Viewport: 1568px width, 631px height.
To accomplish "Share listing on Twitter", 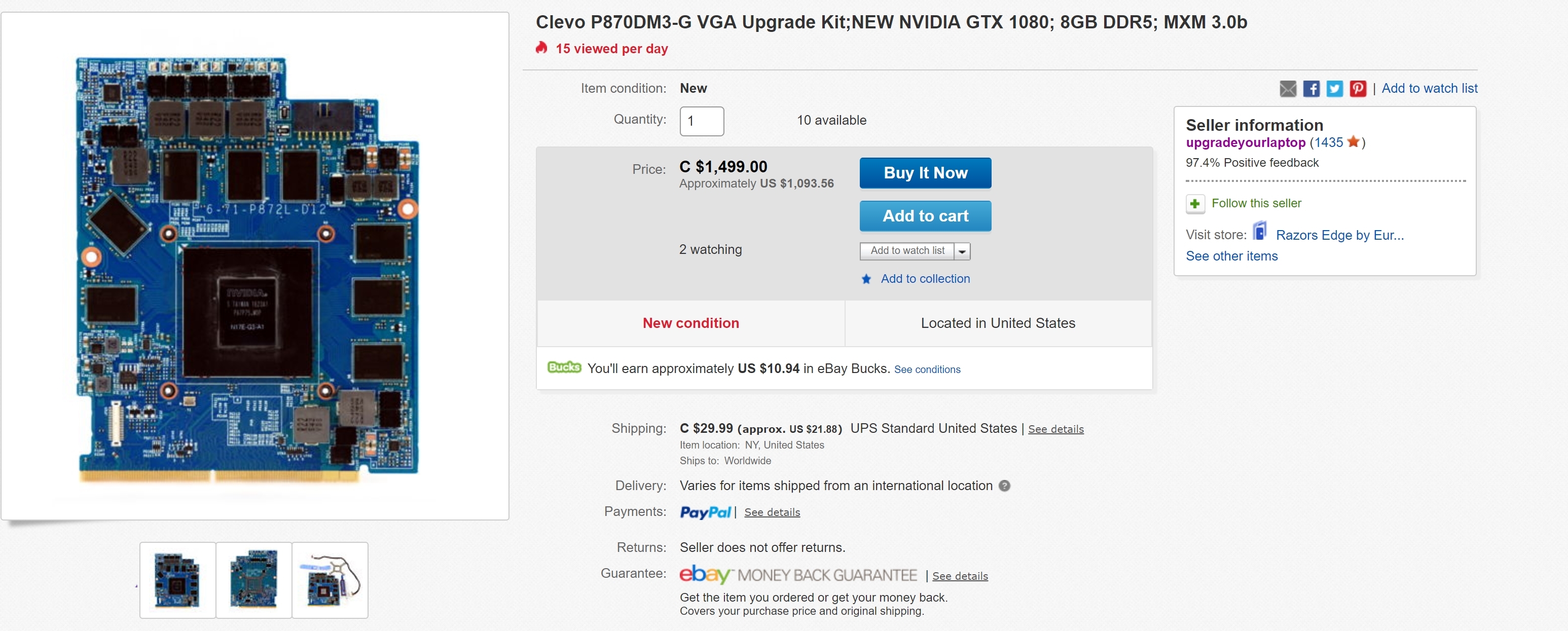I will pos(1334,89).
